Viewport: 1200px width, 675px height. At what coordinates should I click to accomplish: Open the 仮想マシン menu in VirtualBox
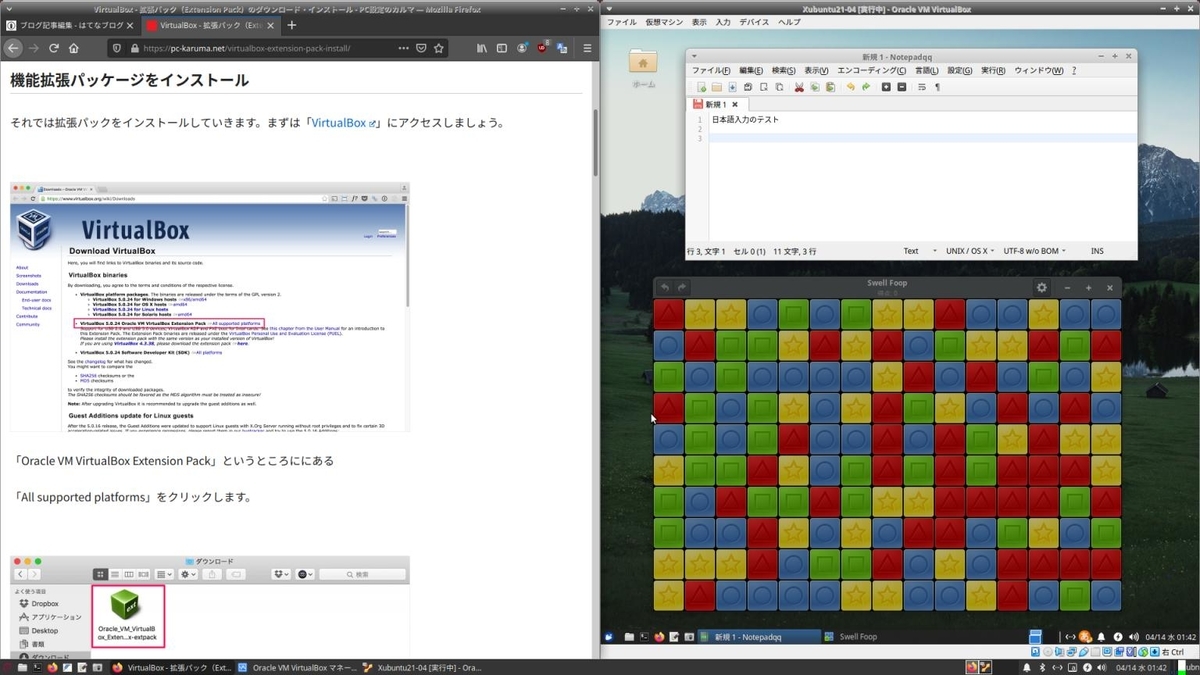point(663,22)
